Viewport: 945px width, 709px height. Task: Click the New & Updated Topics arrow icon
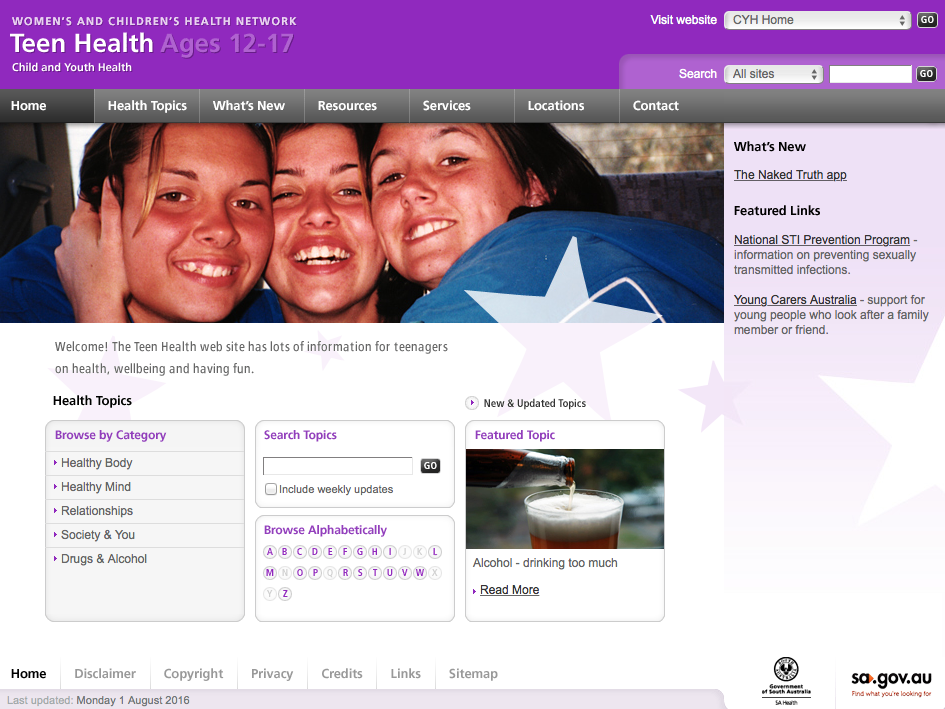(x=472, y=403)
